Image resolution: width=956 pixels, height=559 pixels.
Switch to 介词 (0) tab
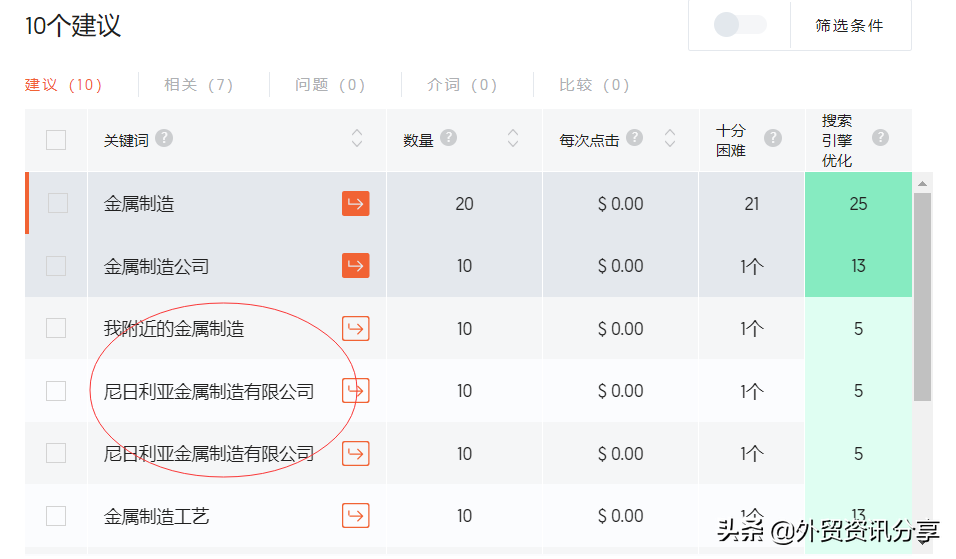click(x=462, y=85)
